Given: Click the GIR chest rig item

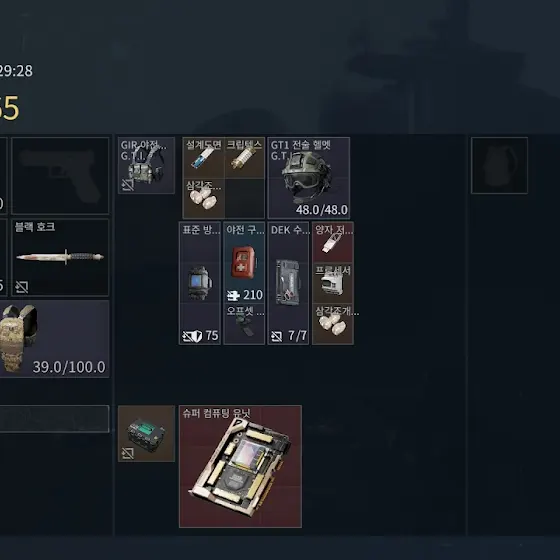Looking at the screenshot, I should [146, 165].
